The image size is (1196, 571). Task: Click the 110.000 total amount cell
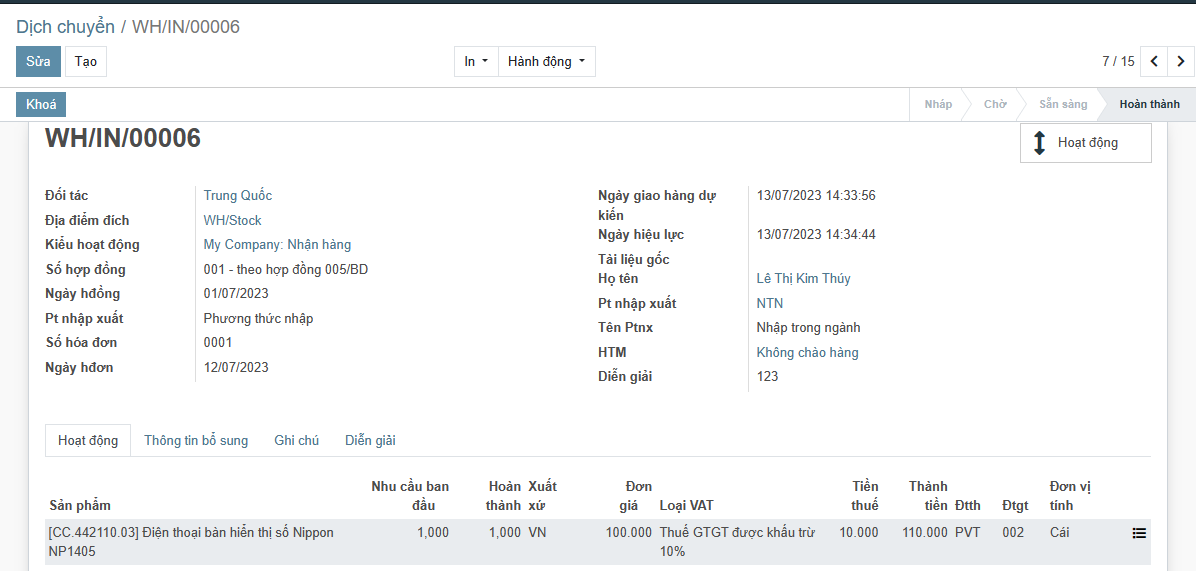[924, 533]
